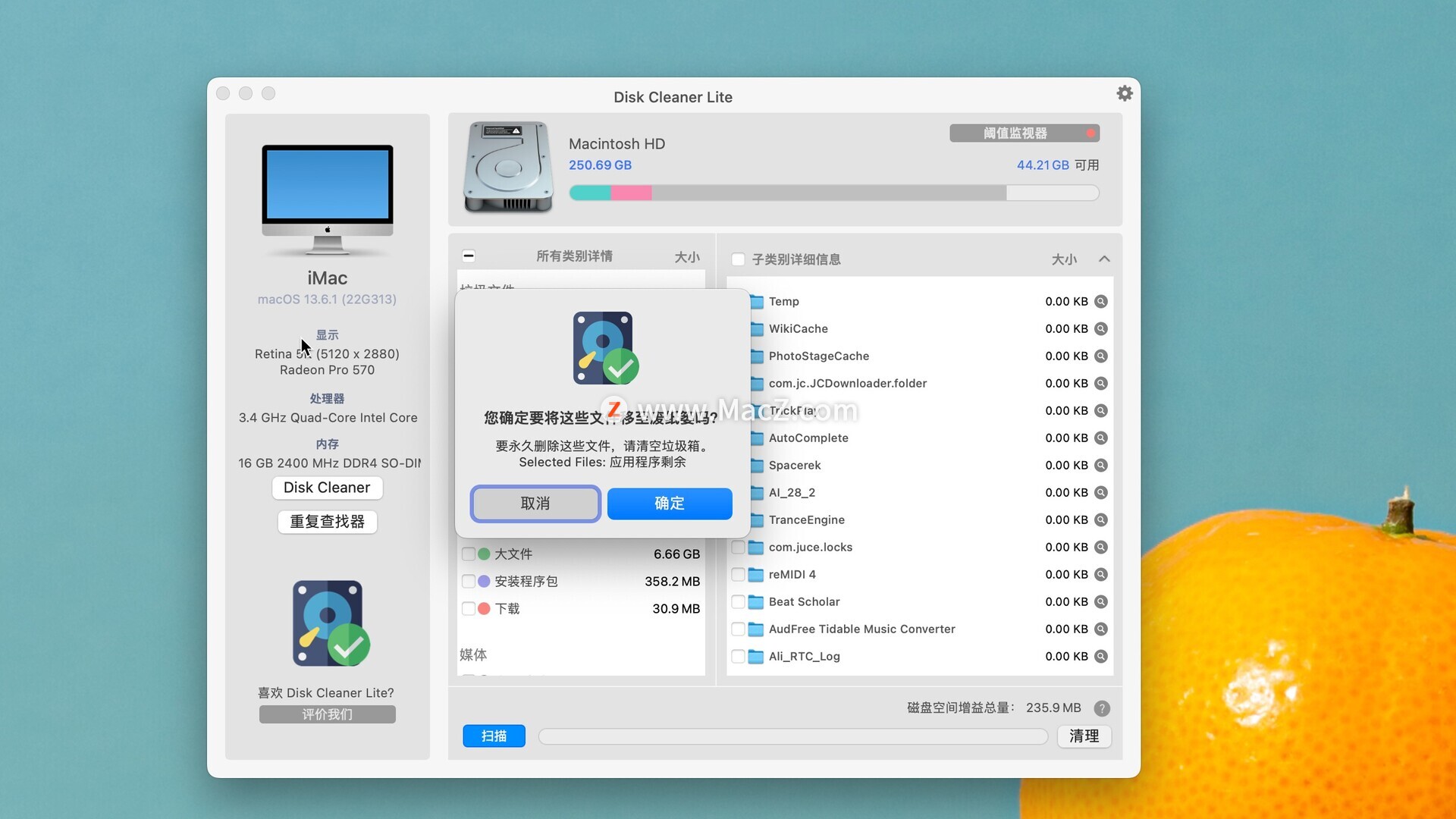Select the TranceEngine row

point(920,520)
